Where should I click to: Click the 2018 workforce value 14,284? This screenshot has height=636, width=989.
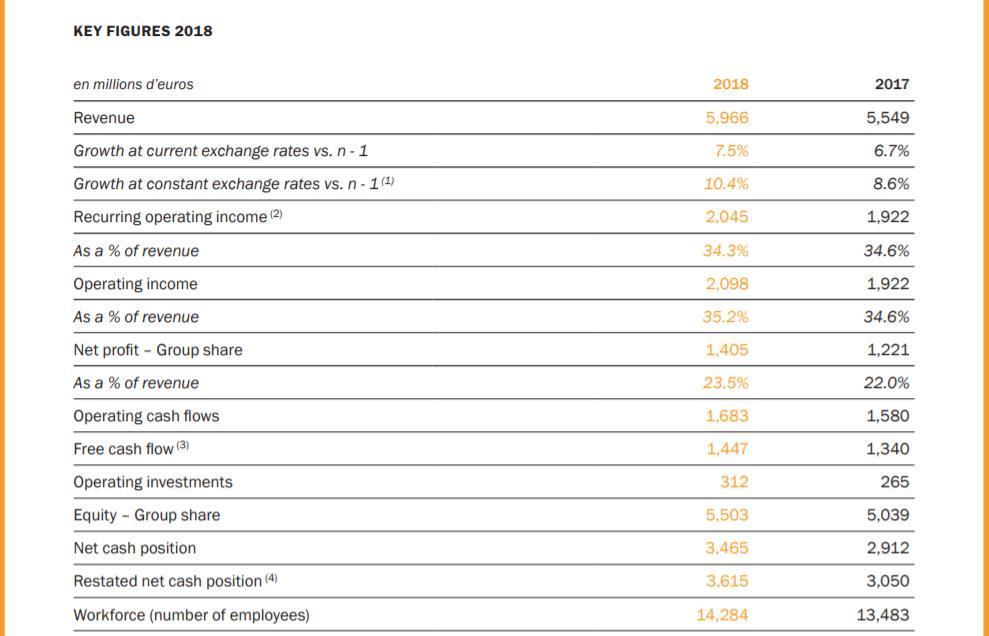[723, 615]
